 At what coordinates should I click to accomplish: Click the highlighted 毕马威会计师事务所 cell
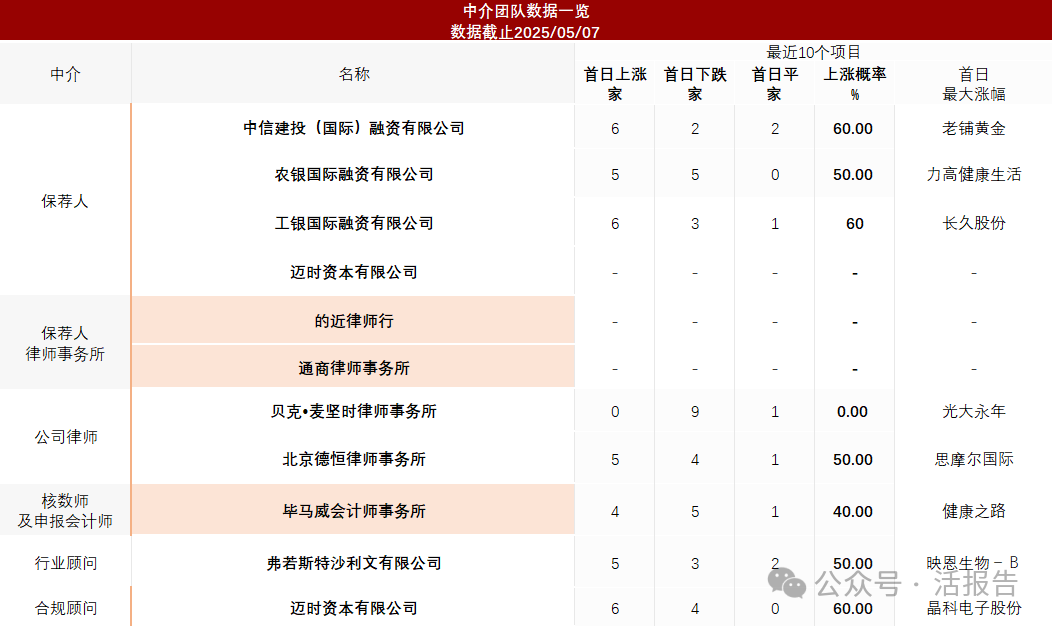pyautogui.click(x=353, y=510)
